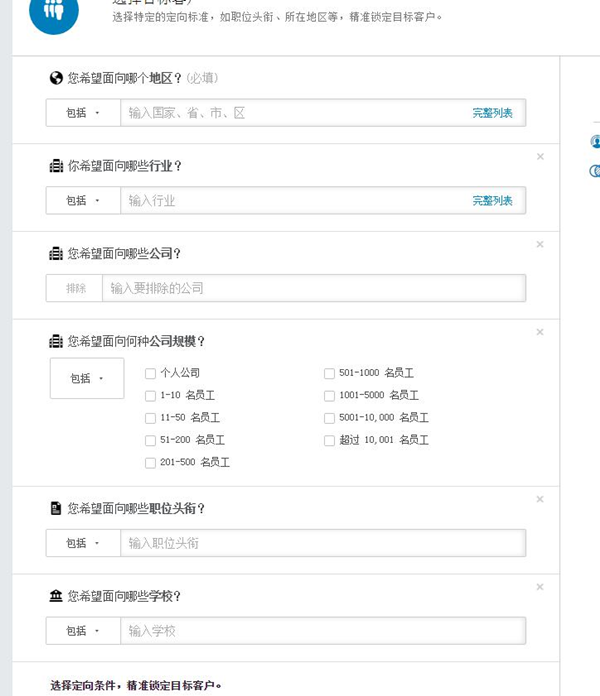Check the 个人公司 box
Image resolution: width=600 pixels, height=696 pixels.
click(150, 373)
